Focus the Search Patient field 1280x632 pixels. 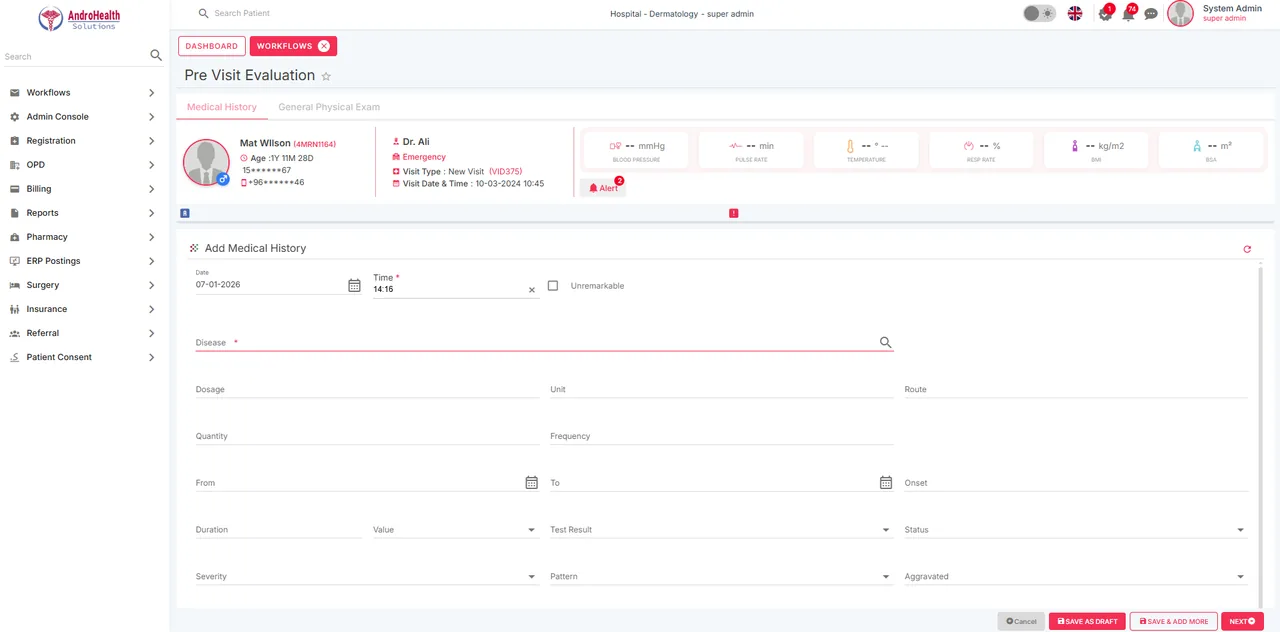tap(242, 14)
